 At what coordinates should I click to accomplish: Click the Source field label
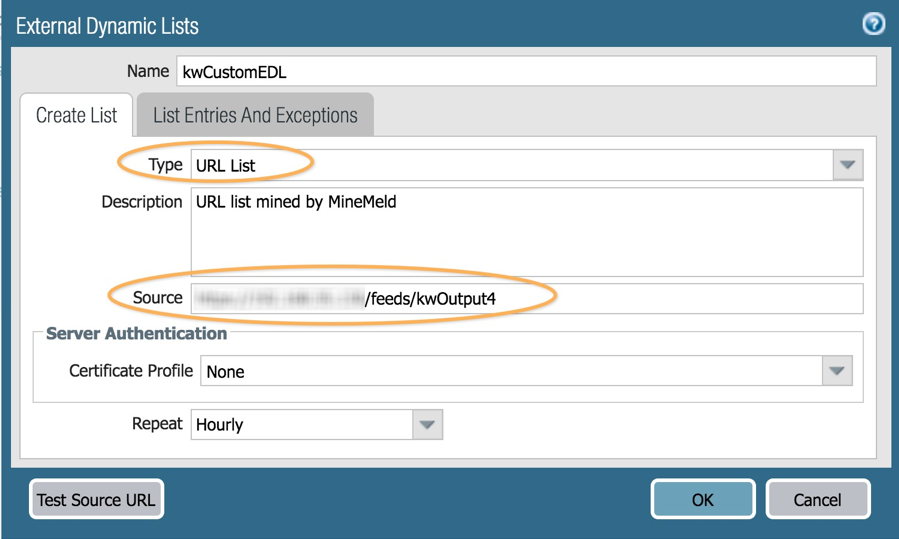pyautogui.click(x=158, y=297)
